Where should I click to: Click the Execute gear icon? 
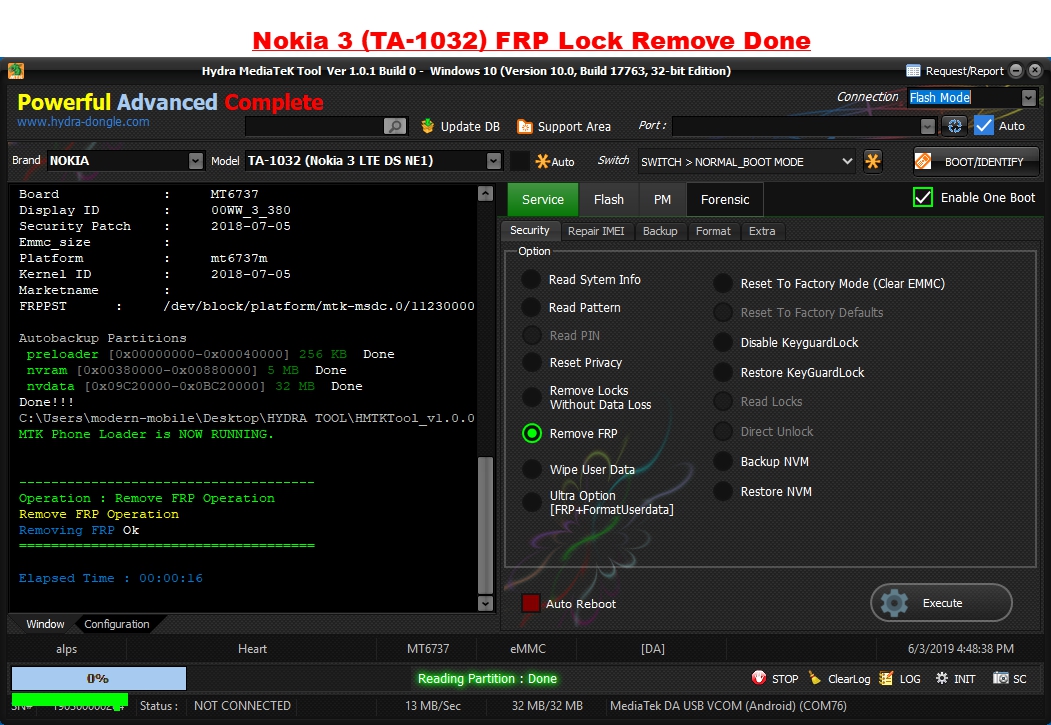894,603
